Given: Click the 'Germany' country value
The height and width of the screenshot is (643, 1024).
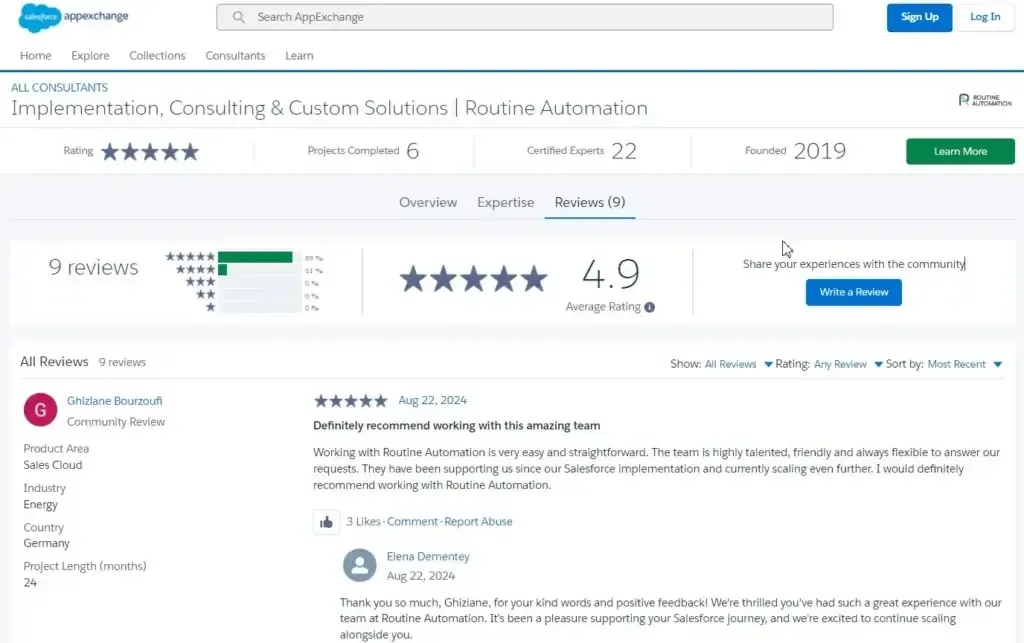Looking at the screenshot, I should (x=46, y=543).
